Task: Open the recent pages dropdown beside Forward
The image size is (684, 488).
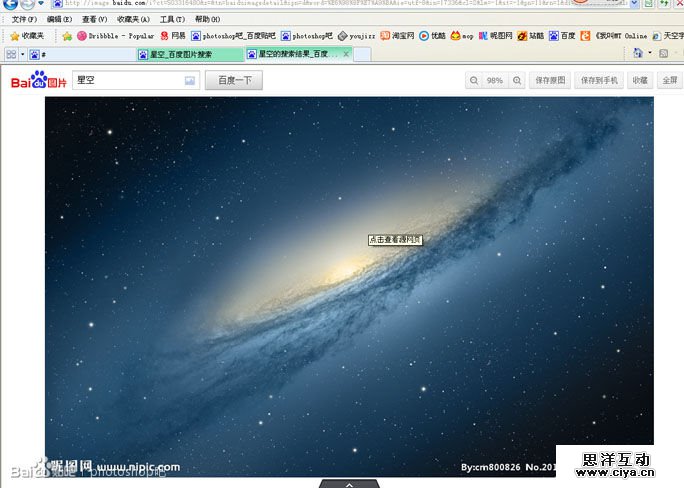Action: pyautogui.click(x=41, y=3)
